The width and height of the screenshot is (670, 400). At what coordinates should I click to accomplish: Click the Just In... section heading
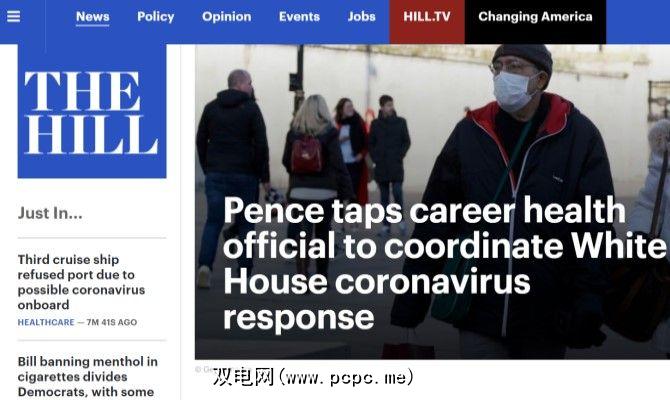pos(50,213)
